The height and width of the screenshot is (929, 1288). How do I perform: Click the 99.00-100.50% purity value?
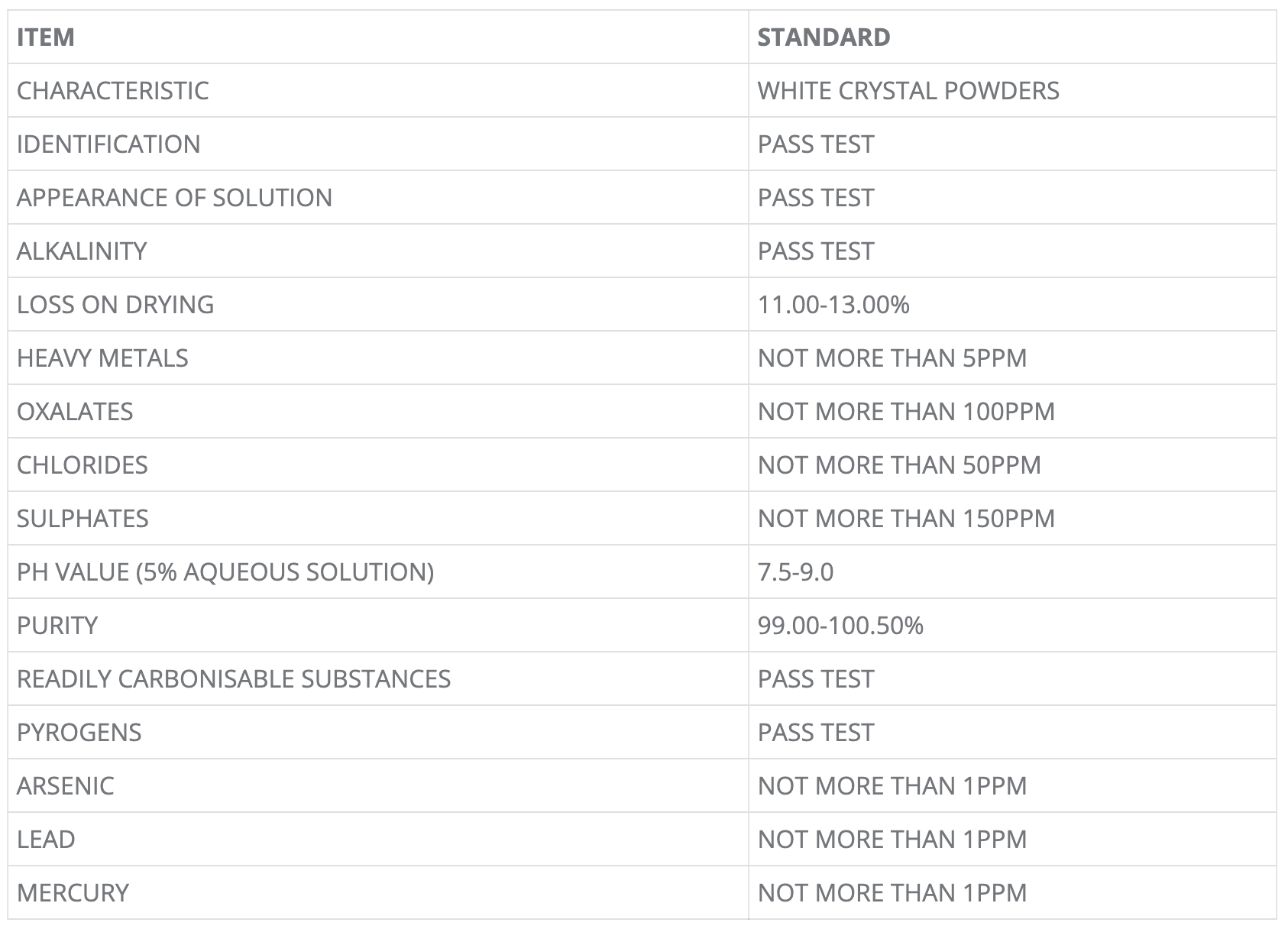840,626
